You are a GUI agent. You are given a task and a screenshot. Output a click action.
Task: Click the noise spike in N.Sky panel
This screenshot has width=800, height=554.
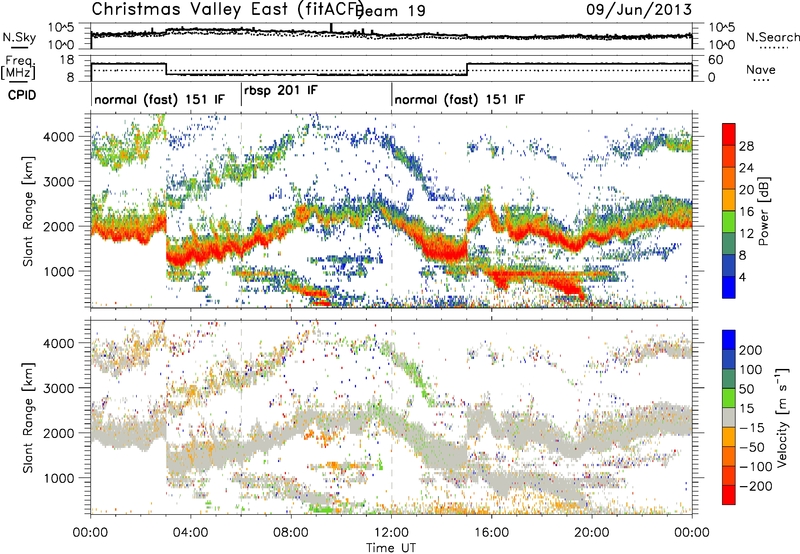[332, 28]
